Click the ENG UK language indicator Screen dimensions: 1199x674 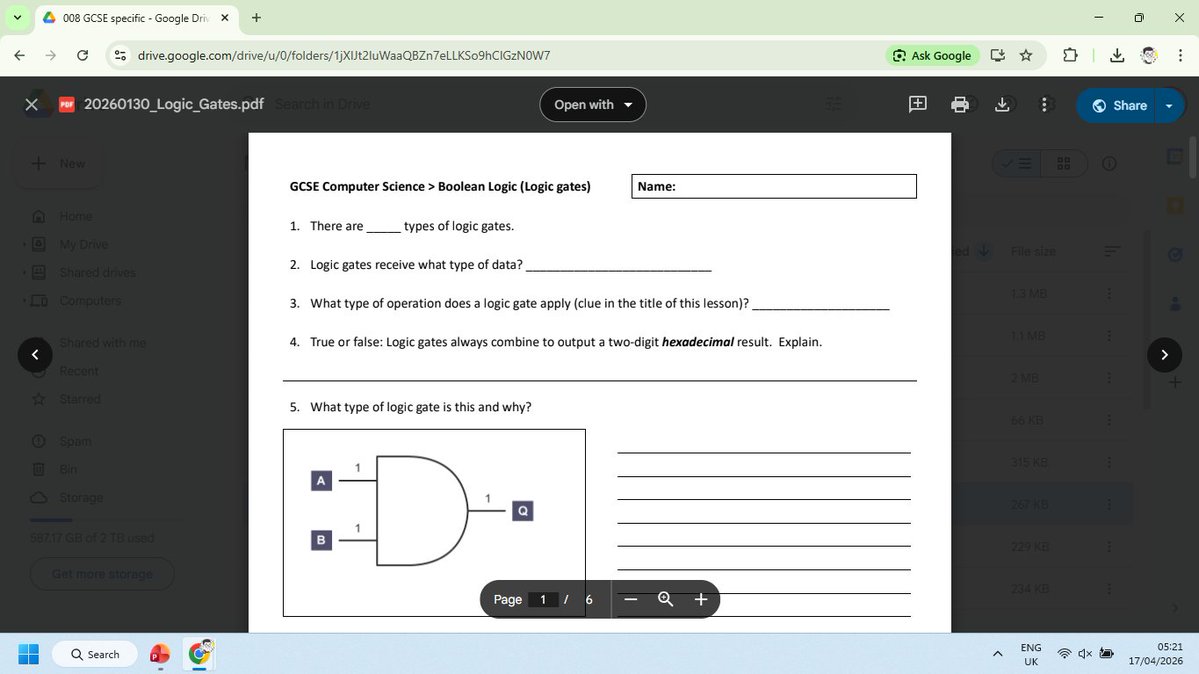(1031, 654)
